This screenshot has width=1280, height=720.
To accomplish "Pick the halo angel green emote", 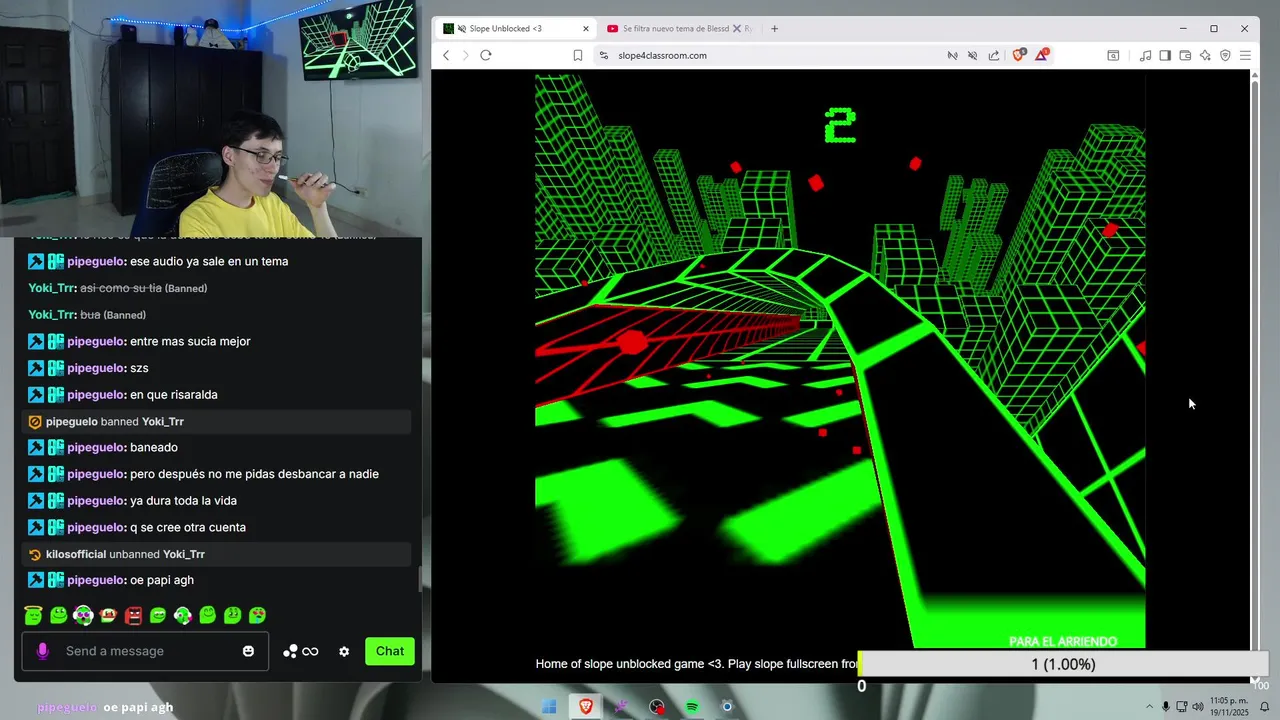I will [34, 615].
